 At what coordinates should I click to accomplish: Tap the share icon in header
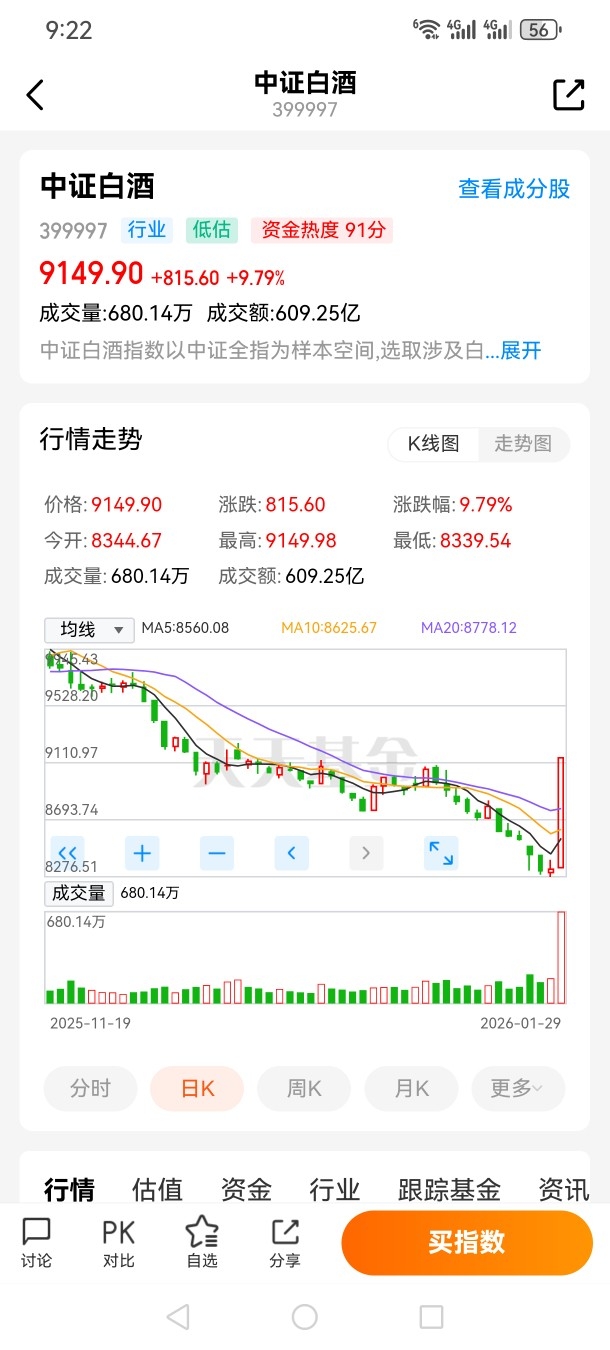(568, 95)
